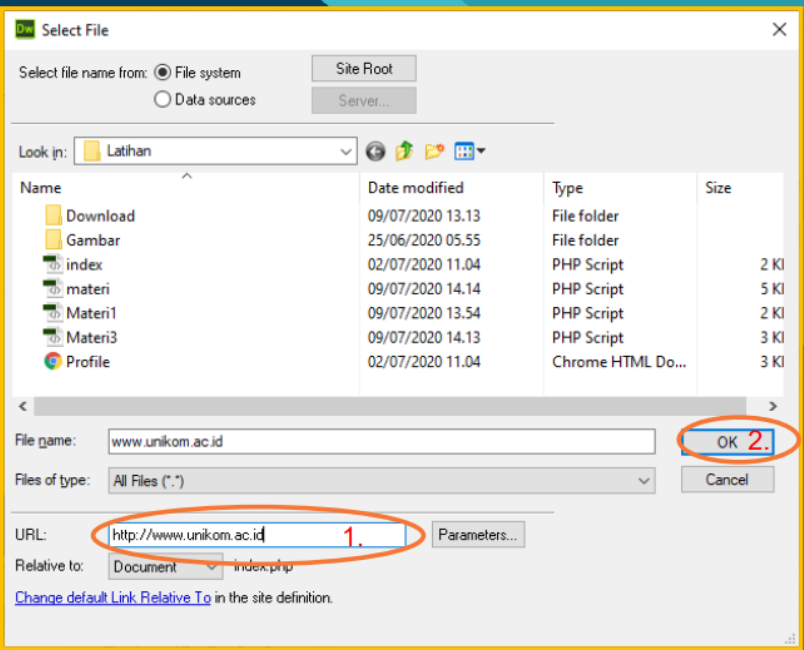Image resolution: width=804 pixels, height=650 pixels.
Task: Open Change default Link Relative To link
Action: coord(113,598)
